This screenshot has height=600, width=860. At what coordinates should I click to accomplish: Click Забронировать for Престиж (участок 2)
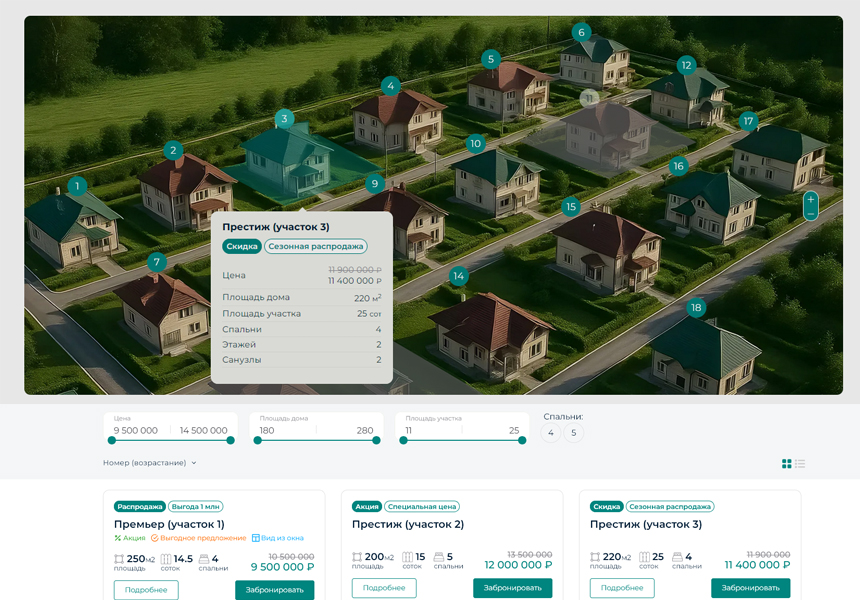(513, 588)
